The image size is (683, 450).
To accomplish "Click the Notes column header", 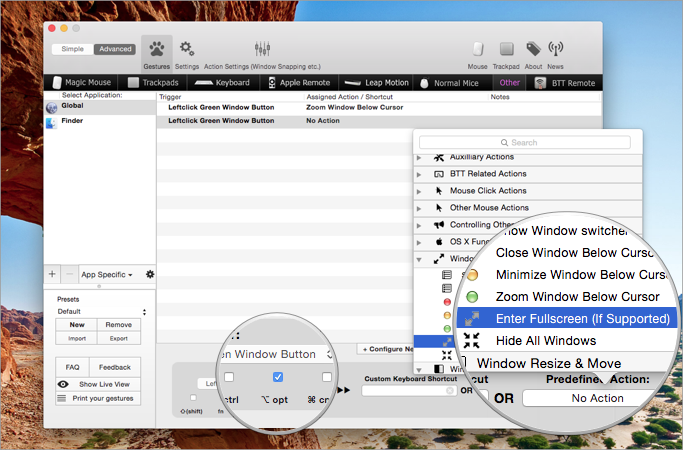I will tap(500, 97).
